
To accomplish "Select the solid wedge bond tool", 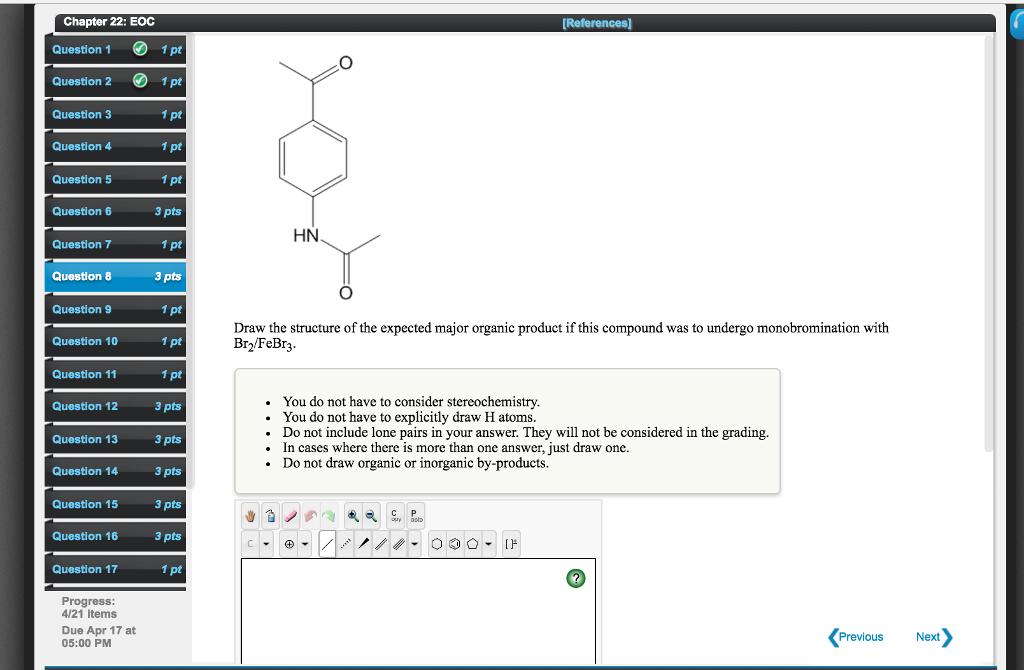I will (x=365, y=545).
